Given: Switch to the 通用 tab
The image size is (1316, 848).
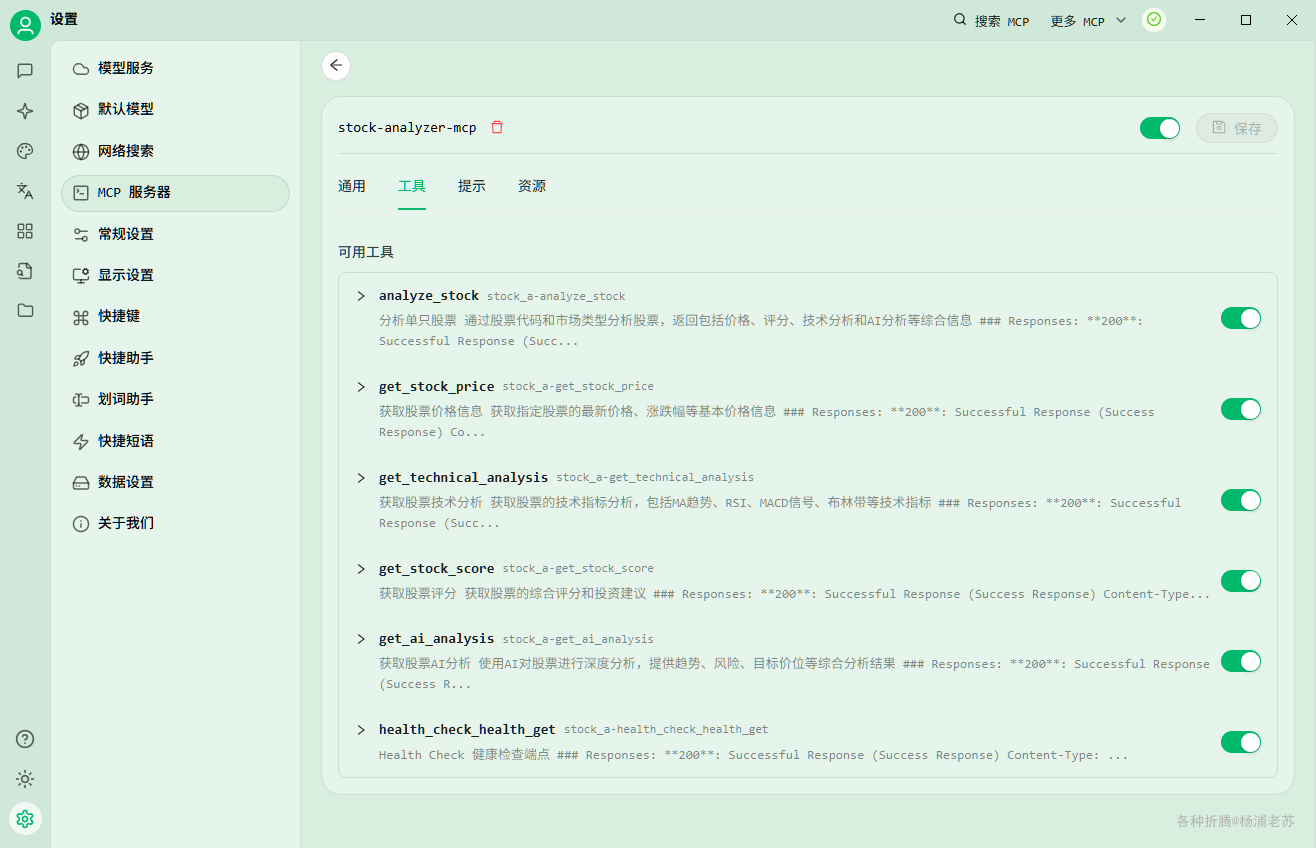Looking at the screenshot, I should click(x=352, y=186).
